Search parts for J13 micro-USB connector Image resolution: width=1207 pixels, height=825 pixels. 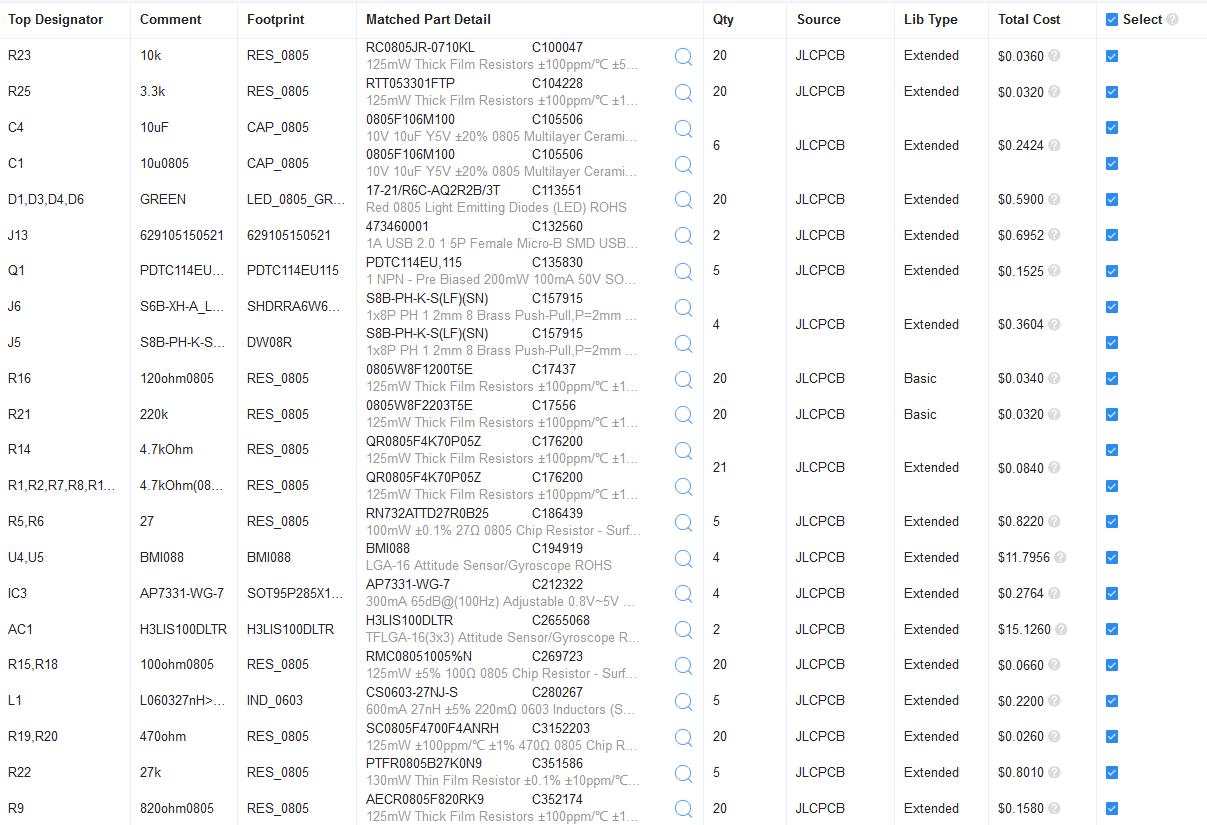683,236
